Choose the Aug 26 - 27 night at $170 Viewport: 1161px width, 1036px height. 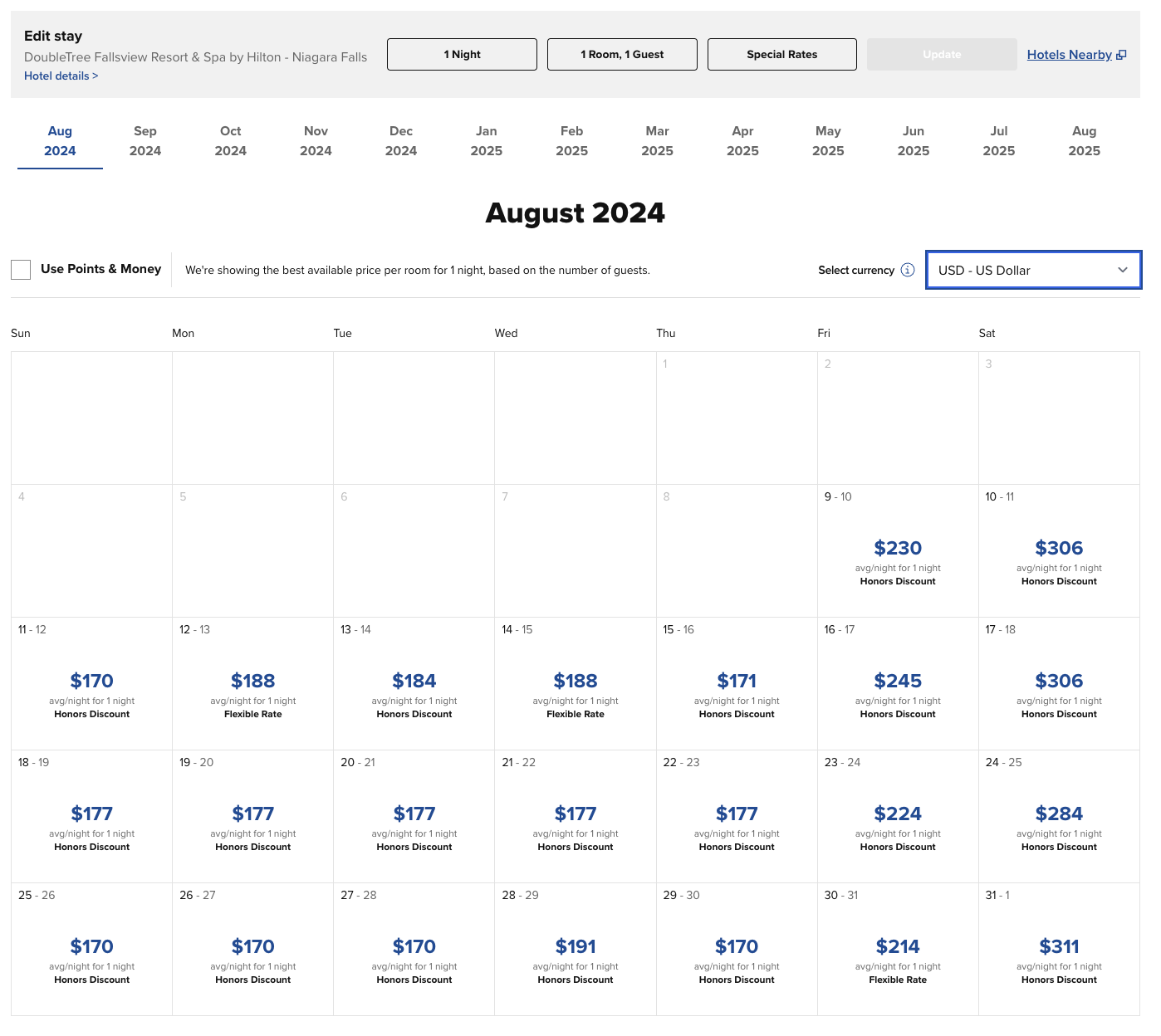[x=252, y=950]
